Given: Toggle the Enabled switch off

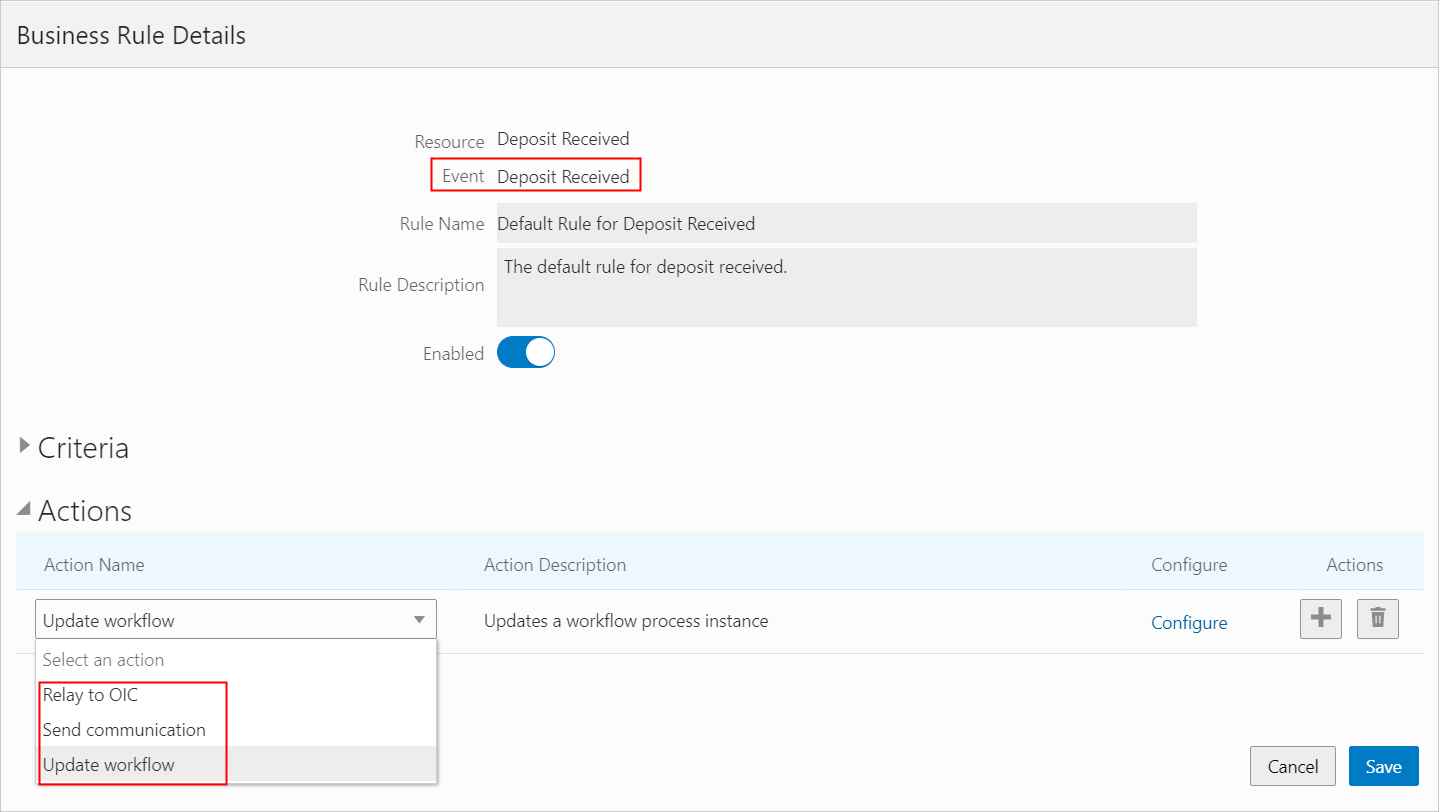Looking at the screenshot, I should (526, 353).
